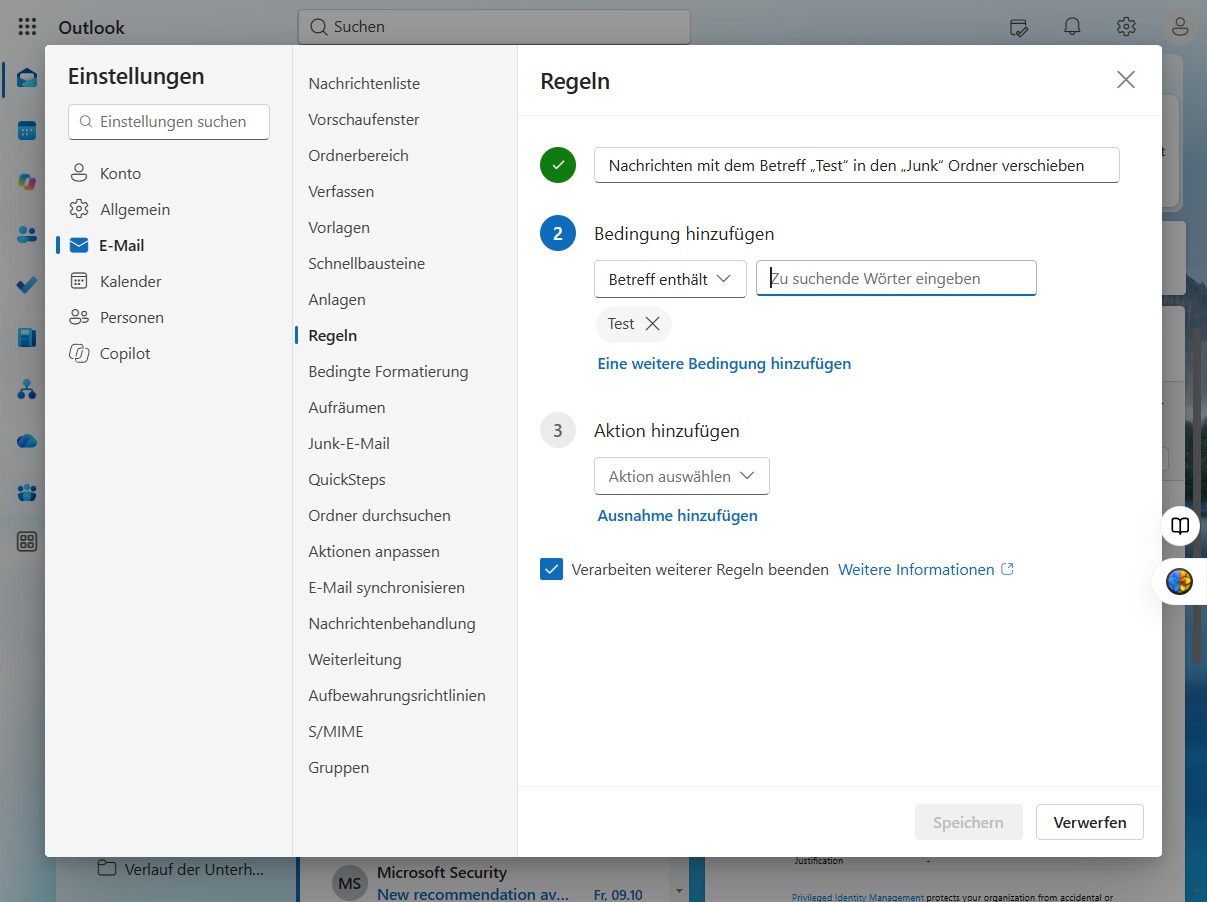Expand the "Betreff enthält" condition dropdown

pyautogui.click(x=670, y=279)
